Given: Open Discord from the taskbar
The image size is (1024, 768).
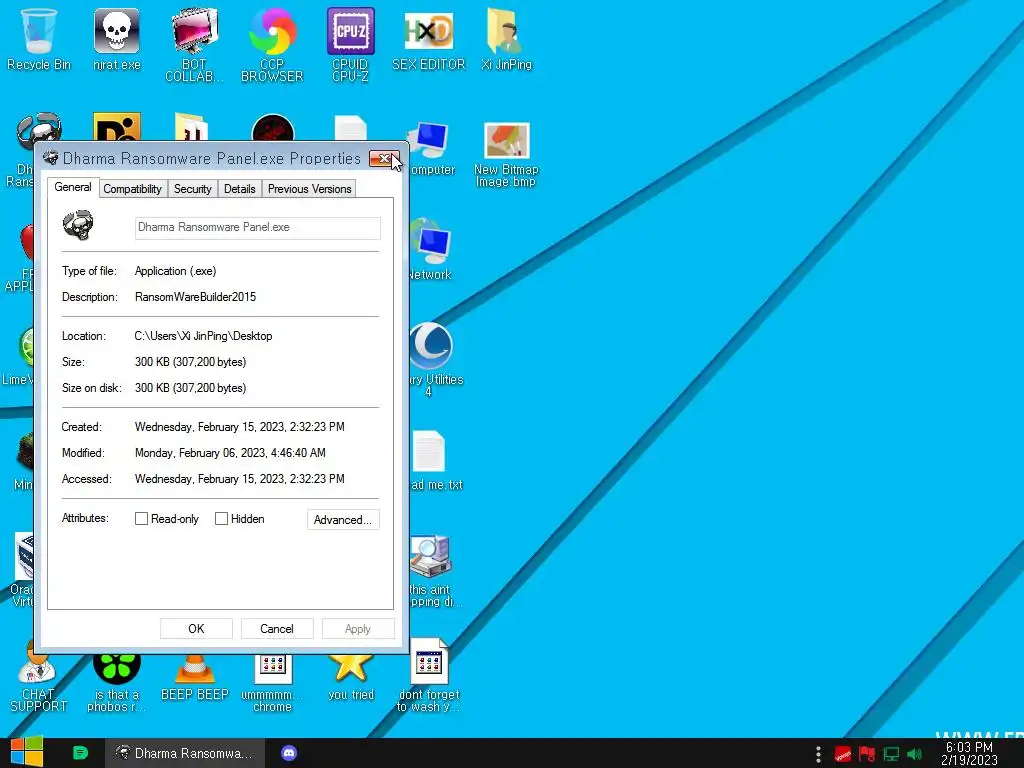Looking at the screenshot, I should pos(289,753).
